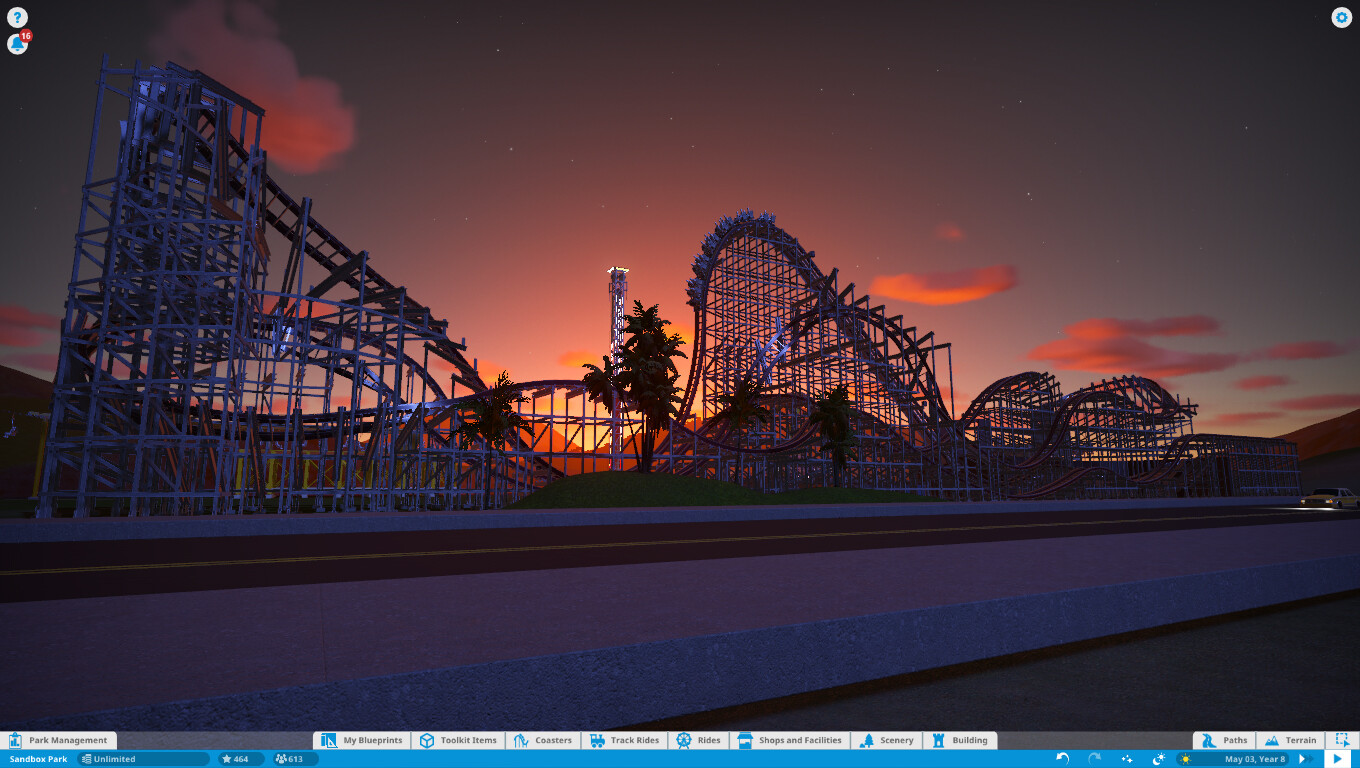Open the Building tab
This screenshot has height=768, width=1360.
coord(960,740)
